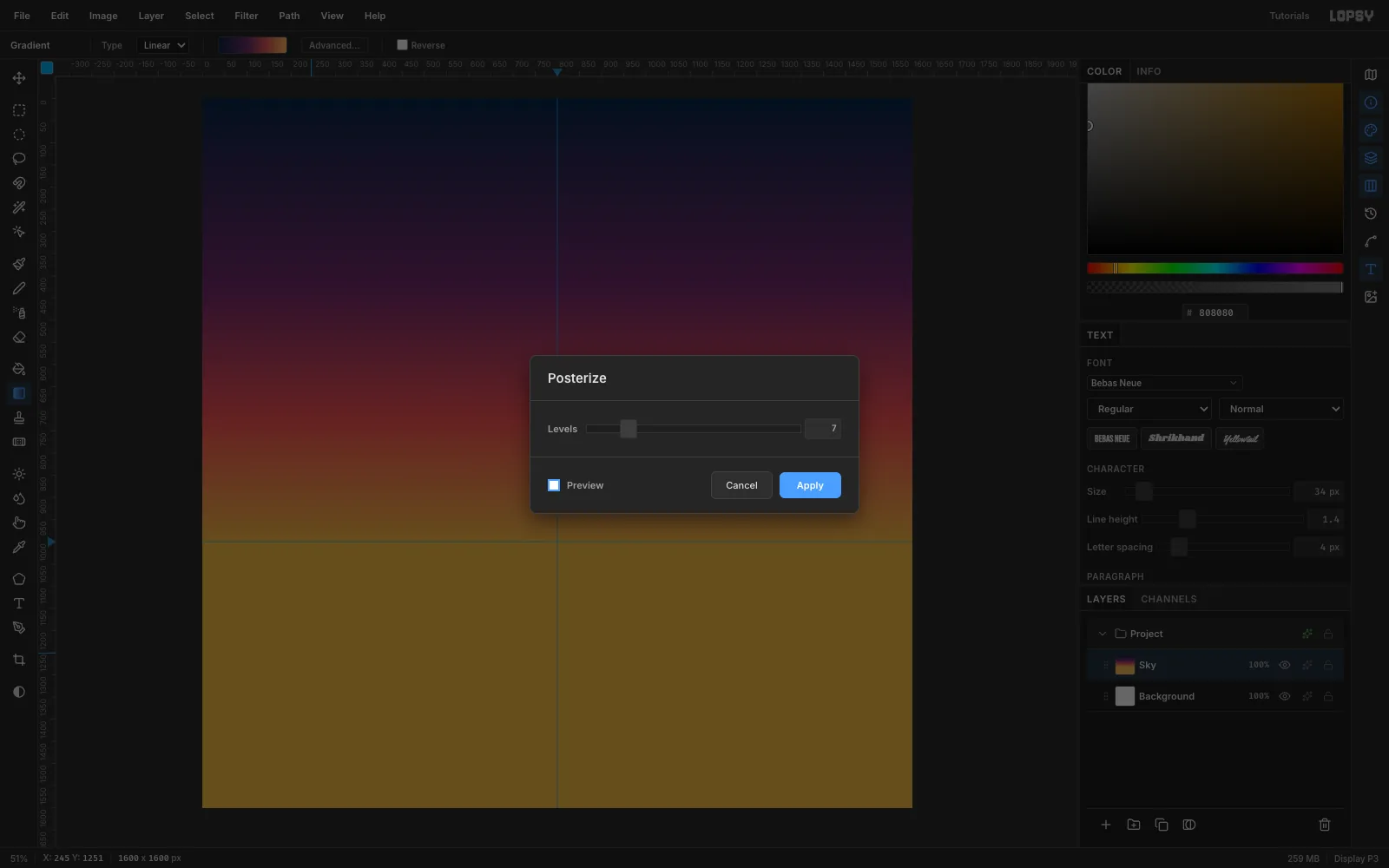Open the Layer menu
The width and height of the screenshot is (1389, 868).
tap(151, 16)
